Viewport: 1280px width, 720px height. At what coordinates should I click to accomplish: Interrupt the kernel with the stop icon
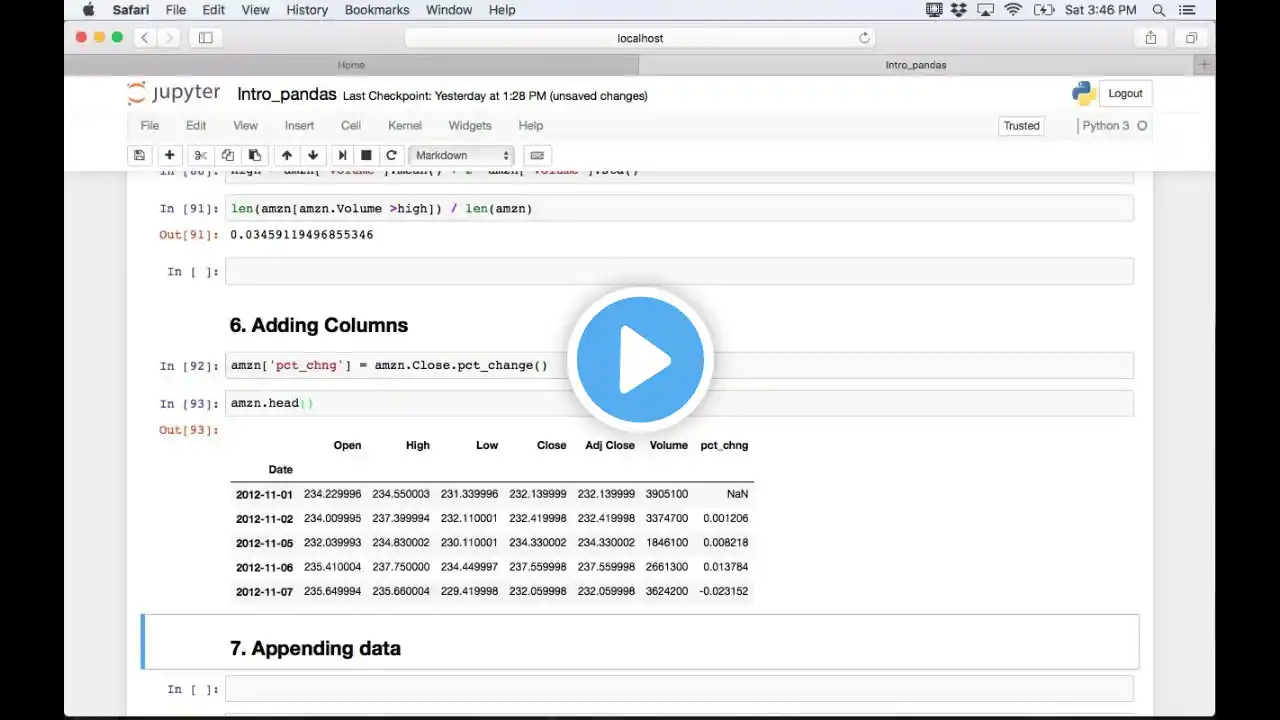click(x=366, y=155)
